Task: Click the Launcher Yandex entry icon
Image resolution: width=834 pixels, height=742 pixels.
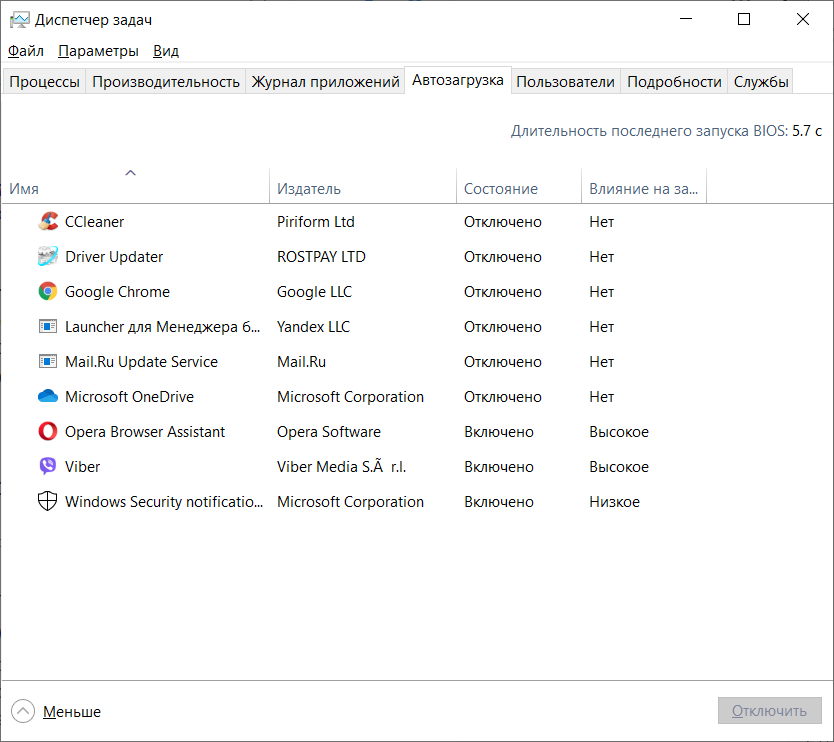Action: [48, 327]
